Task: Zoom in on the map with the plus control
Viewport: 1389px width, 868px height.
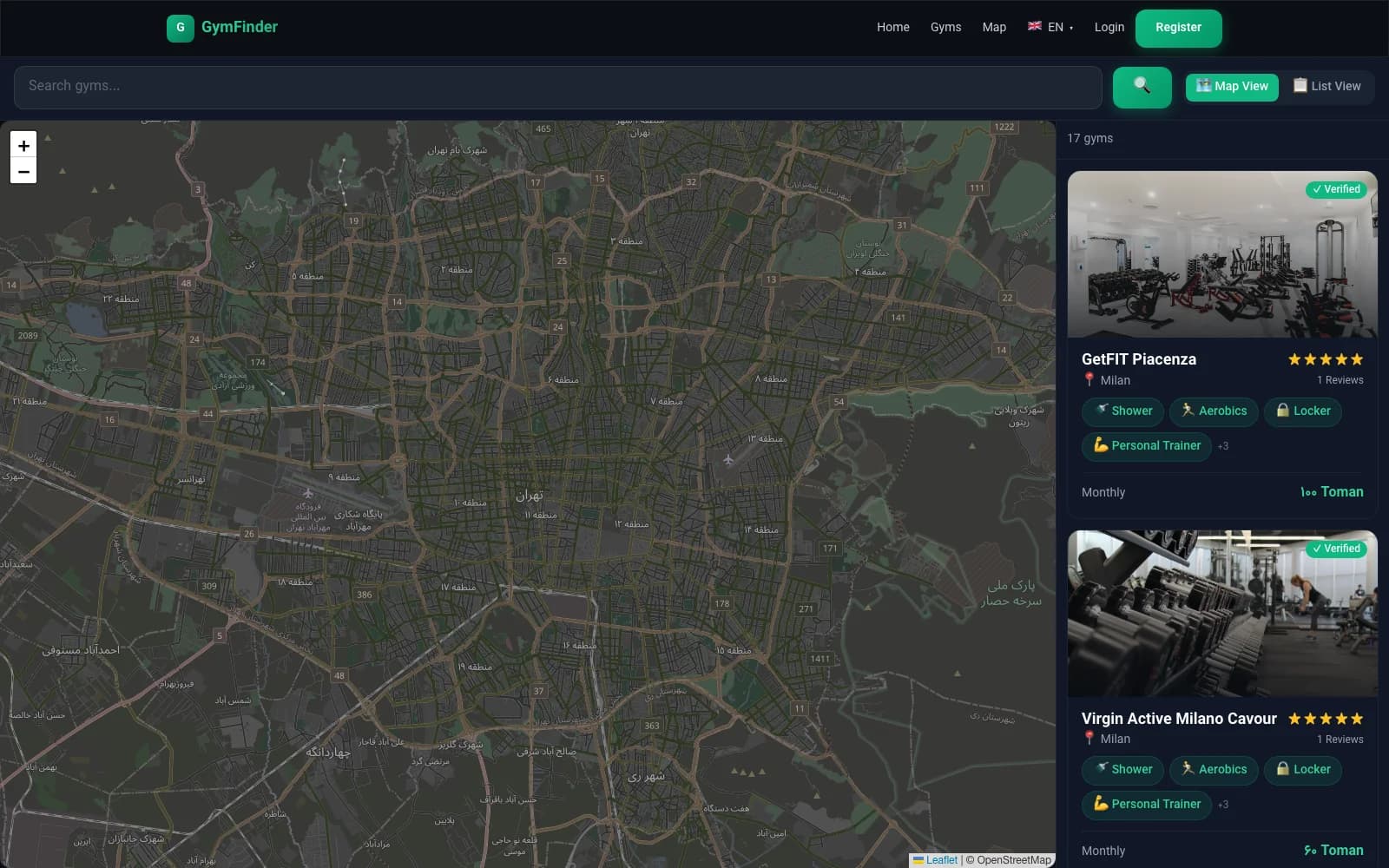Action: point(23,145)
